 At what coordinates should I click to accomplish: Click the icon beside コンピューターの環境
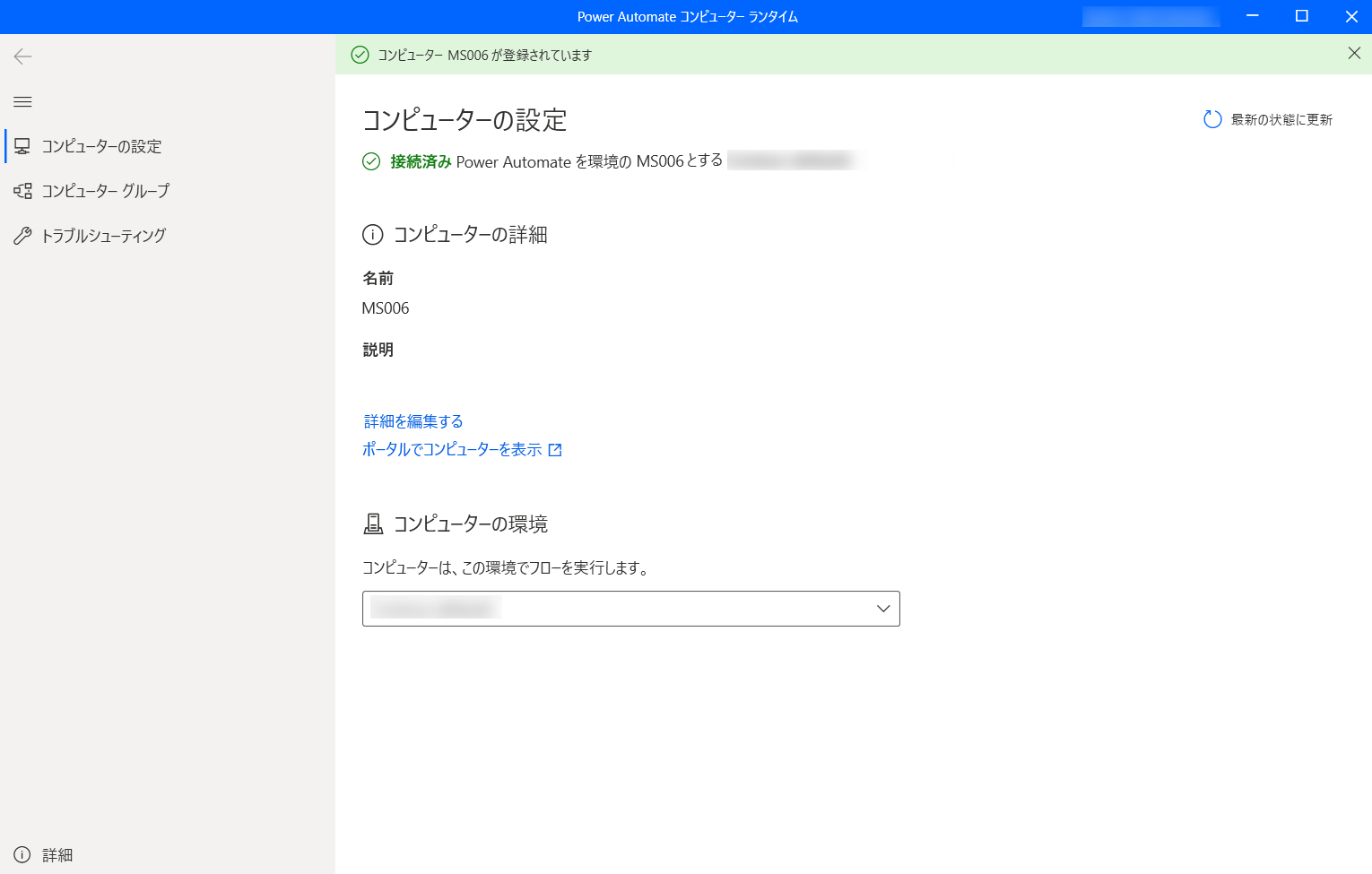[x=373, y=524]
